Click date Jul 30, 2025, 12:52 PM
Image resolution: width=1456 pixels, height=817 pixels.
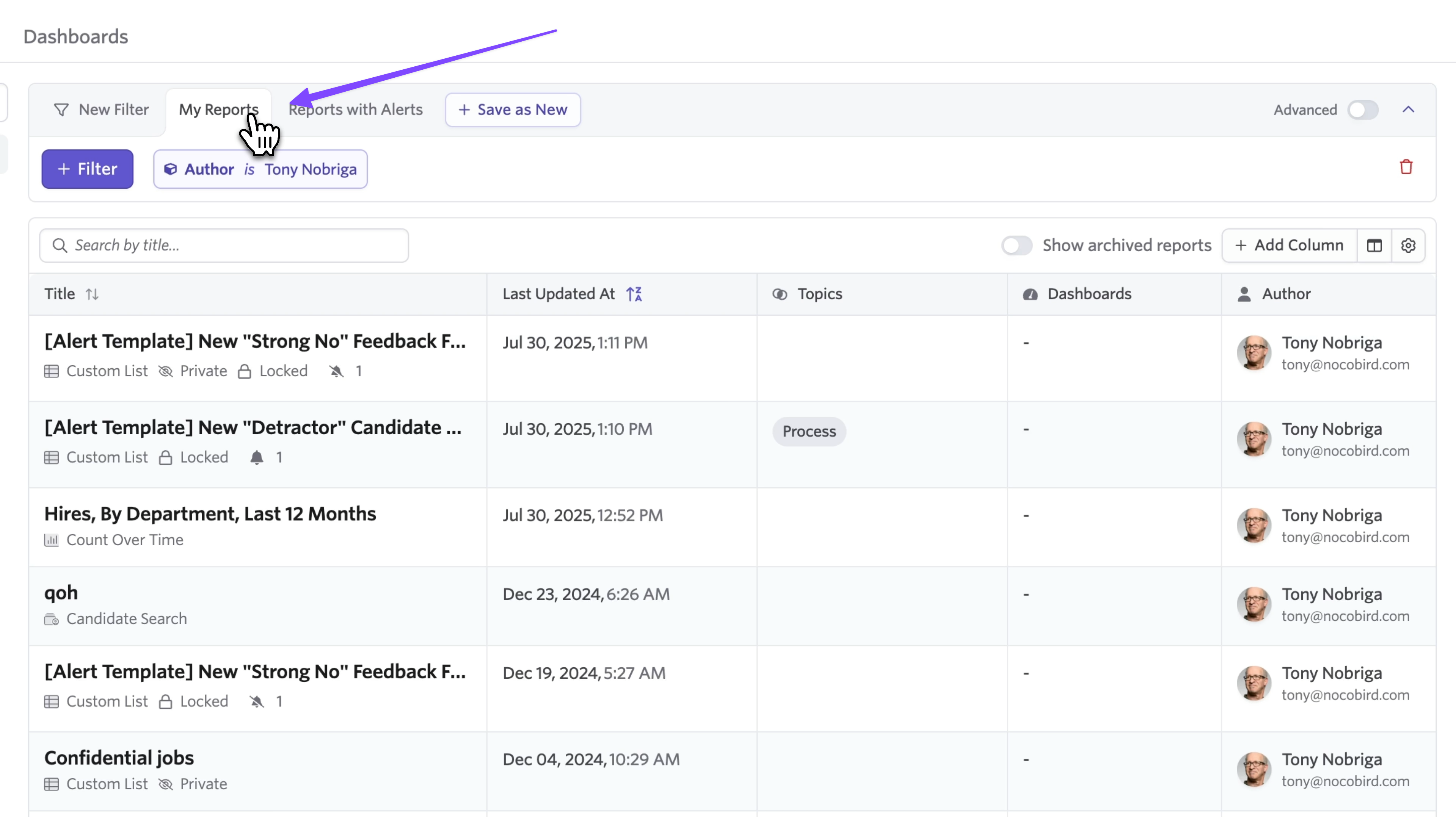click(583, 515)
